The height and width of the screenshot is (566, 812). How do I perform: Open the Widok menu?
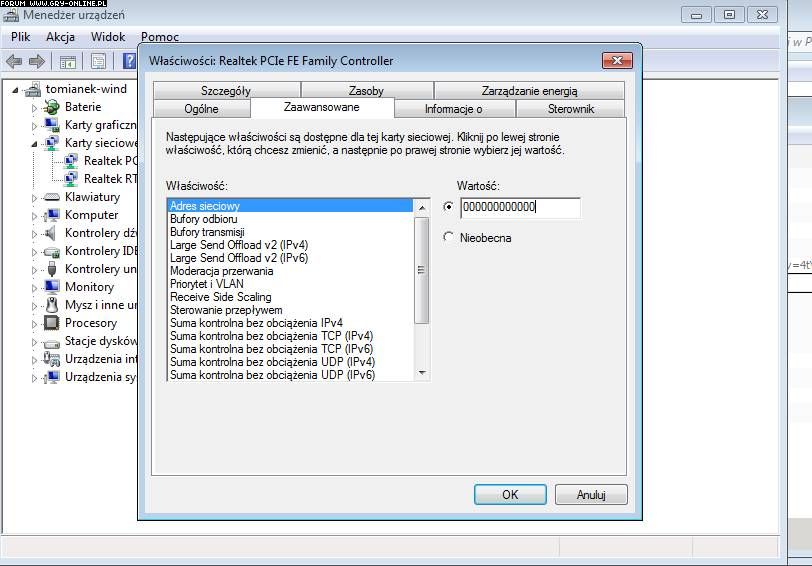108,37
